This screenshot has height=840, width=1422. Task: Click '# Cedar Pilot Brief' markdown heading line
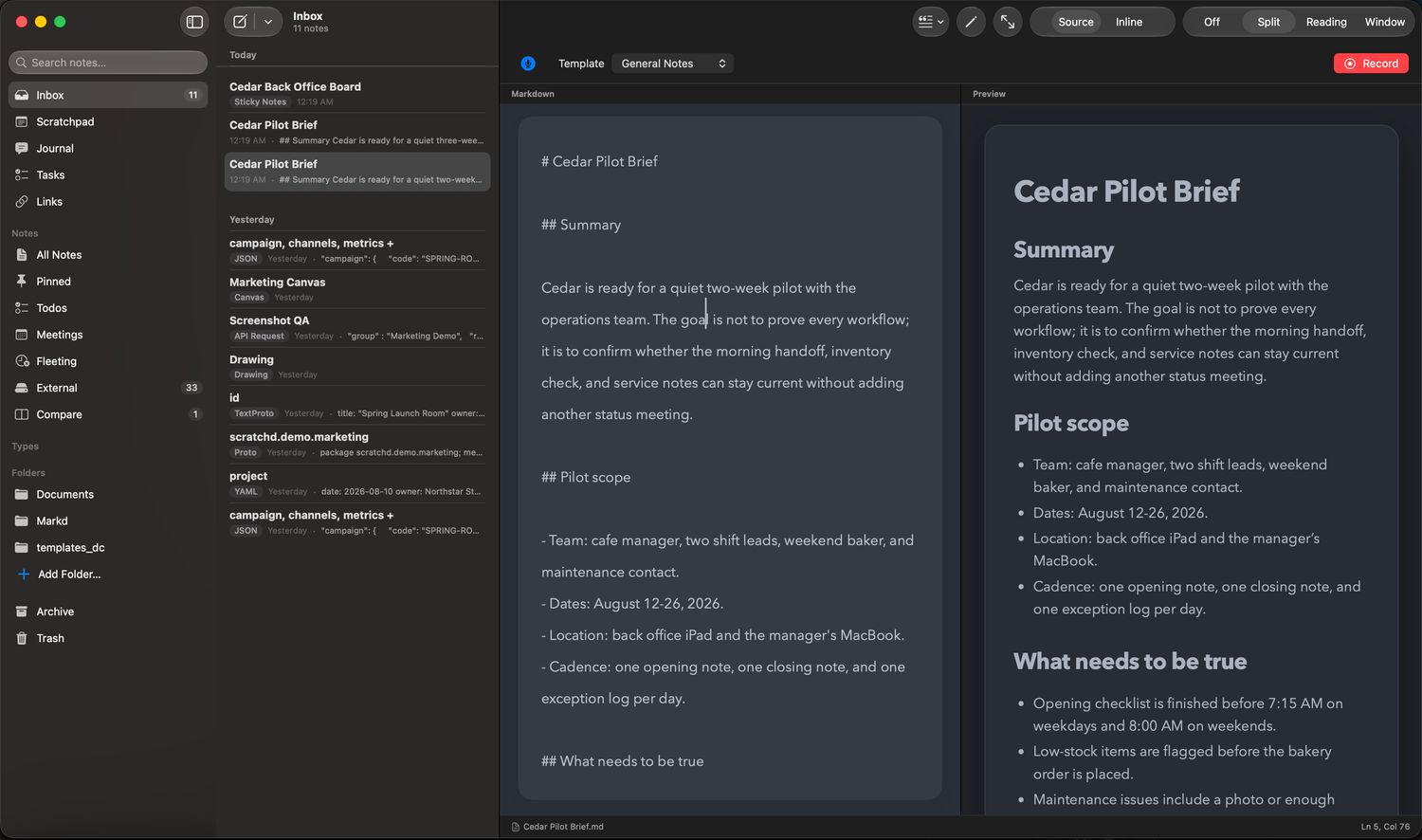pos(599,161)
